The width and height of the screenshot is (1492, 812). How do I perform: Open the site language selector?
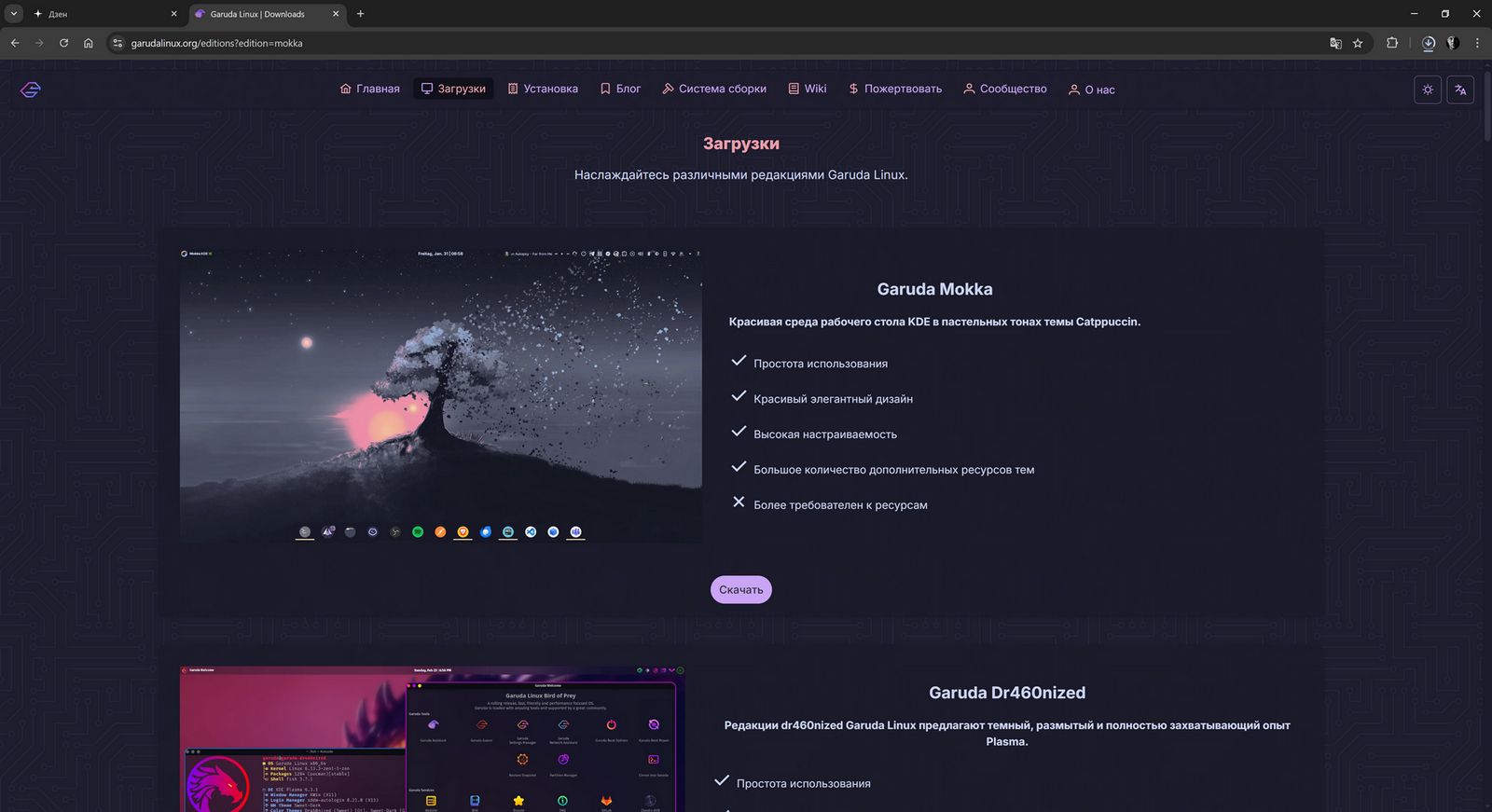pyautogui.click(x=1460, y=89)
